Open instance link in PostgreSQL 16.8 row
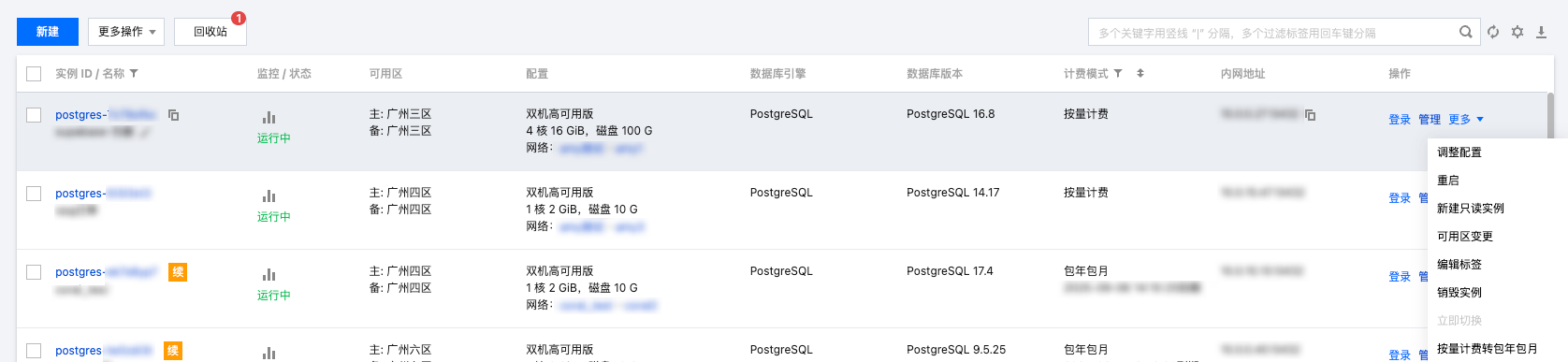This screenshot has width=1568, height=362. coord(106,115)
